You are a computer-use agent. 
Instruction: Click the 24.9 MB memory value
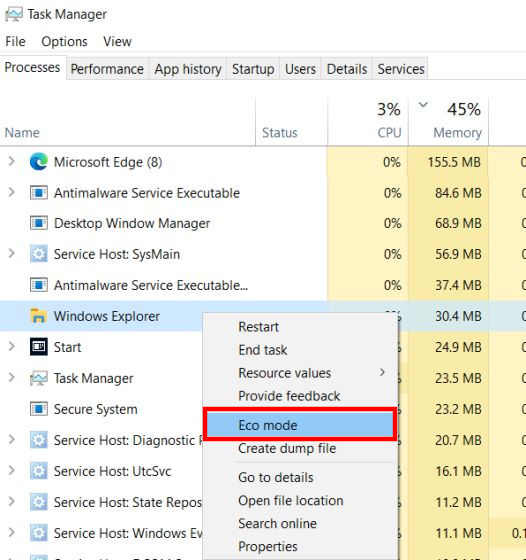pos(458,347)
